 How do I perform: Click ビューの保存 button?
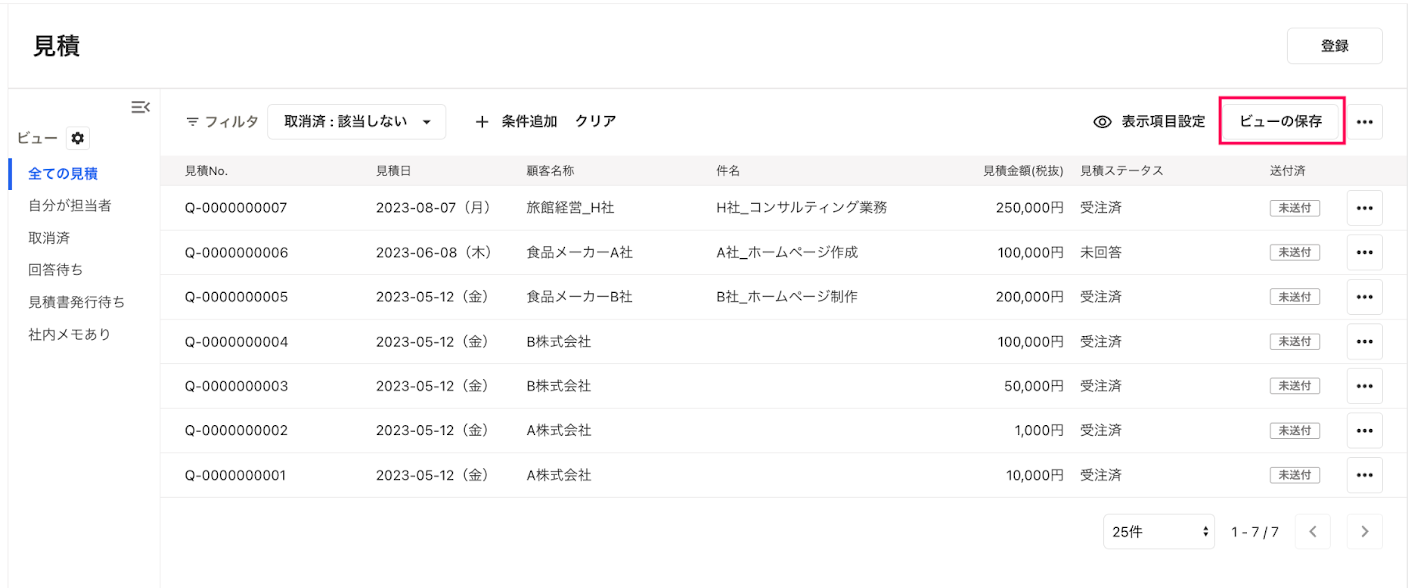pyautogui.click(x=1281, y=121)
